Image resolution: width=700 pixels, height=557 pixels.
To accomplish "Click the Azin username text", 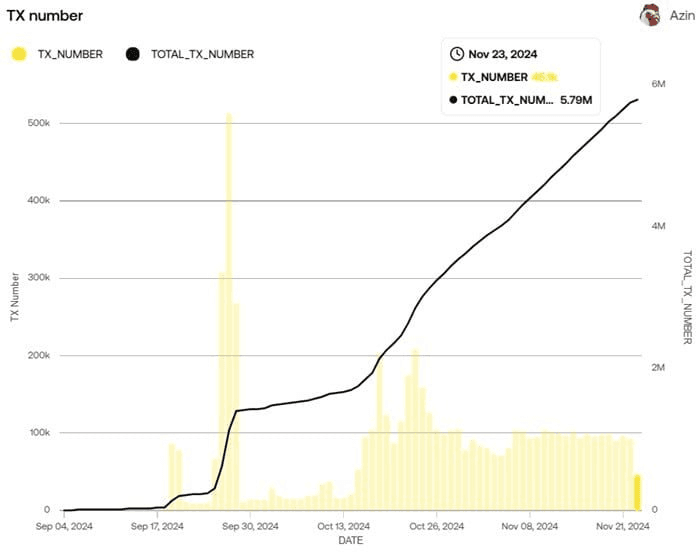I will point(682,16).
